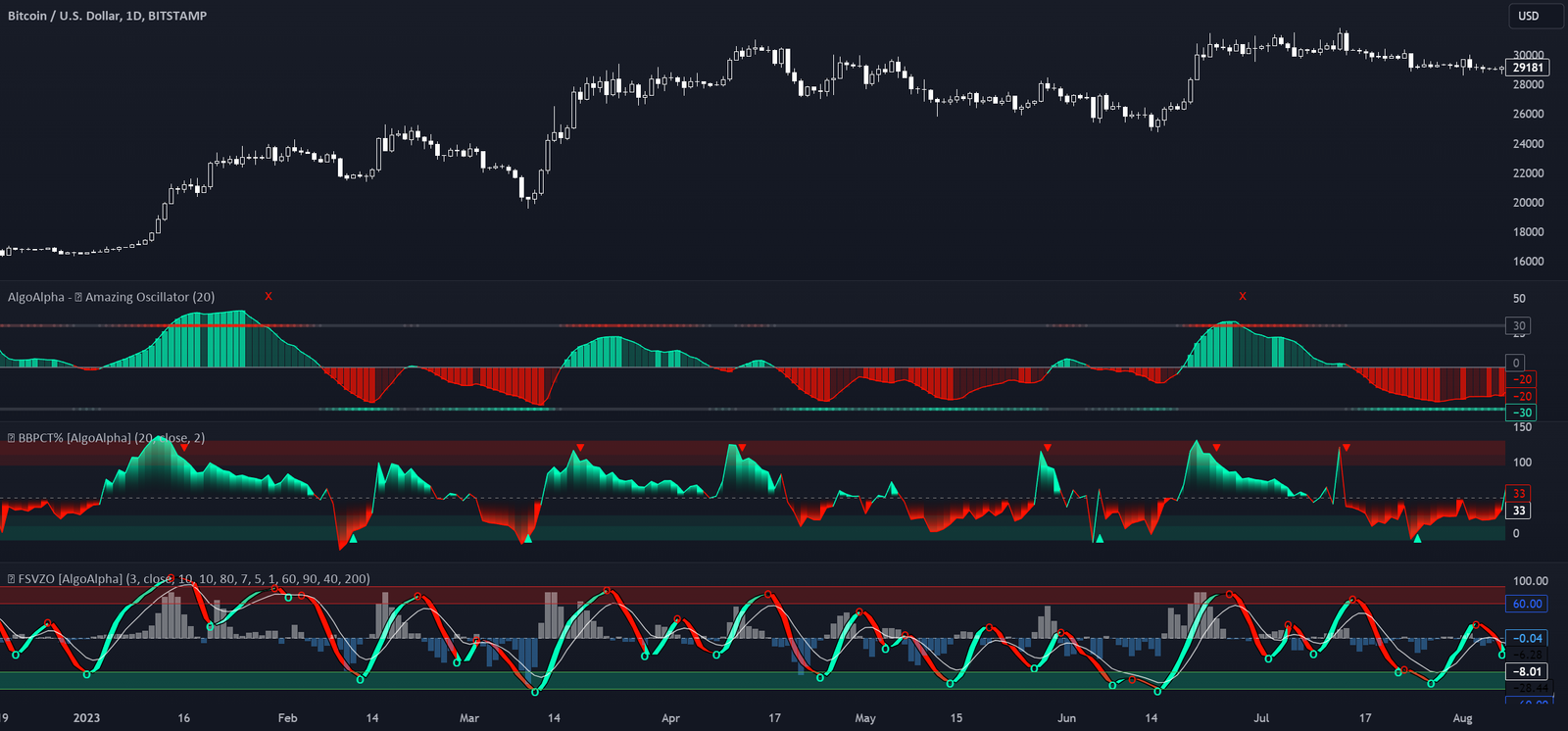
Task: Click red down-triangle signal at mid-March BBPCT peak
Action: (580, 448)
